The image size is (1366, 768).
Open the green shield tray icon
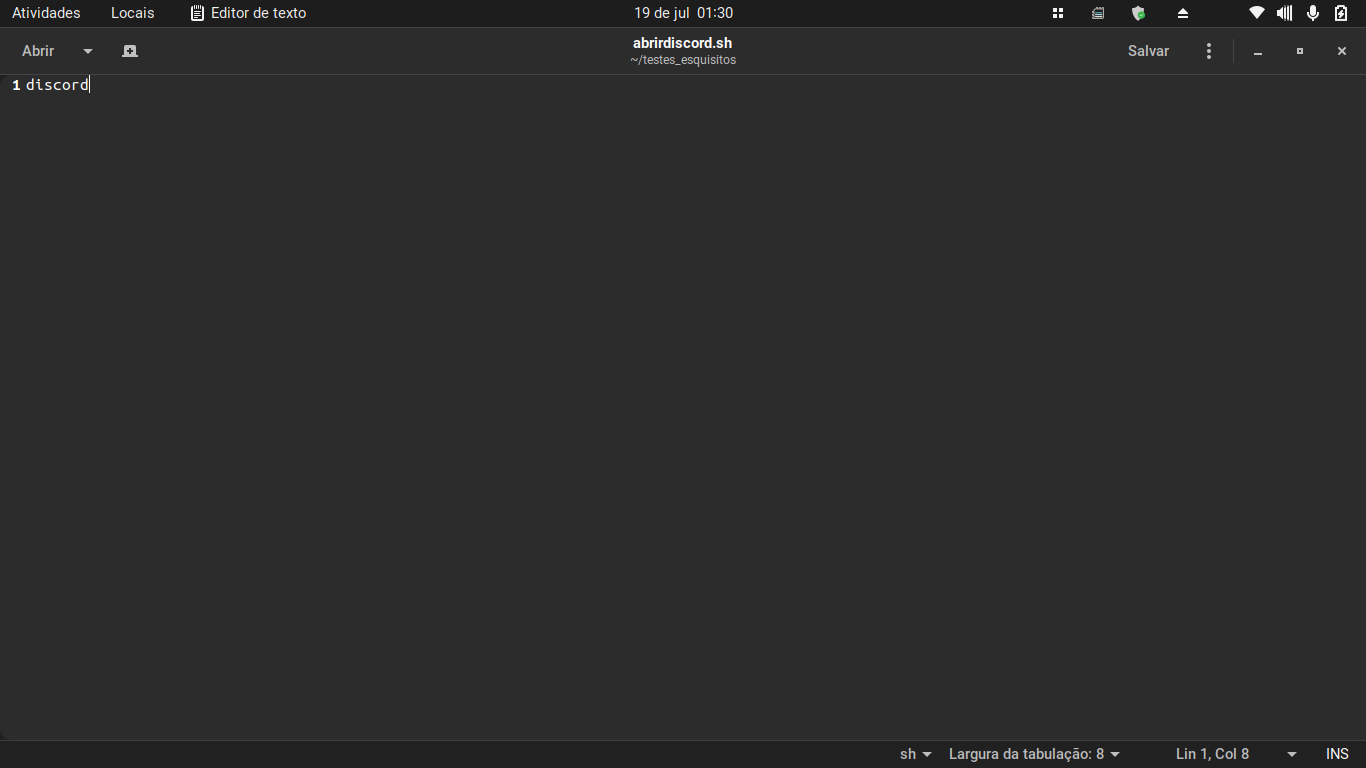(x=1138, y=13)
